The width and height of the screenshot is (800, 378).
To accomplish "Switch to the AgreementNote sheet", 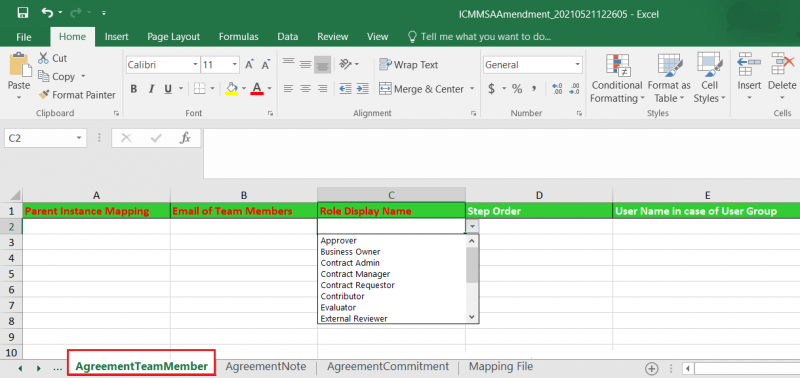I will click(266, 366).
